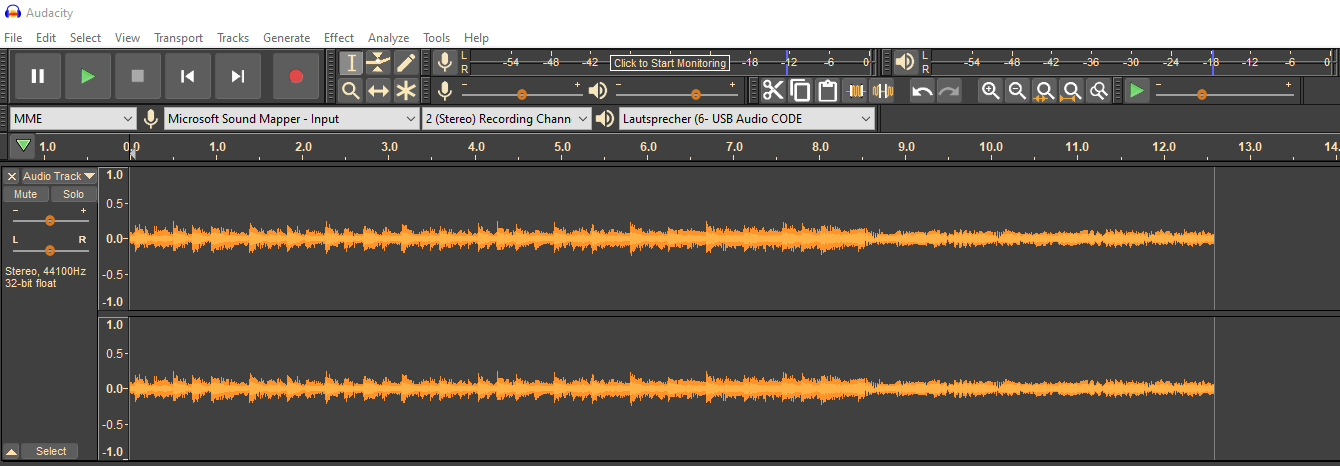Adjust the track pan L/R slider
This screenshot has width=1340, height=466.
(50, 250)
